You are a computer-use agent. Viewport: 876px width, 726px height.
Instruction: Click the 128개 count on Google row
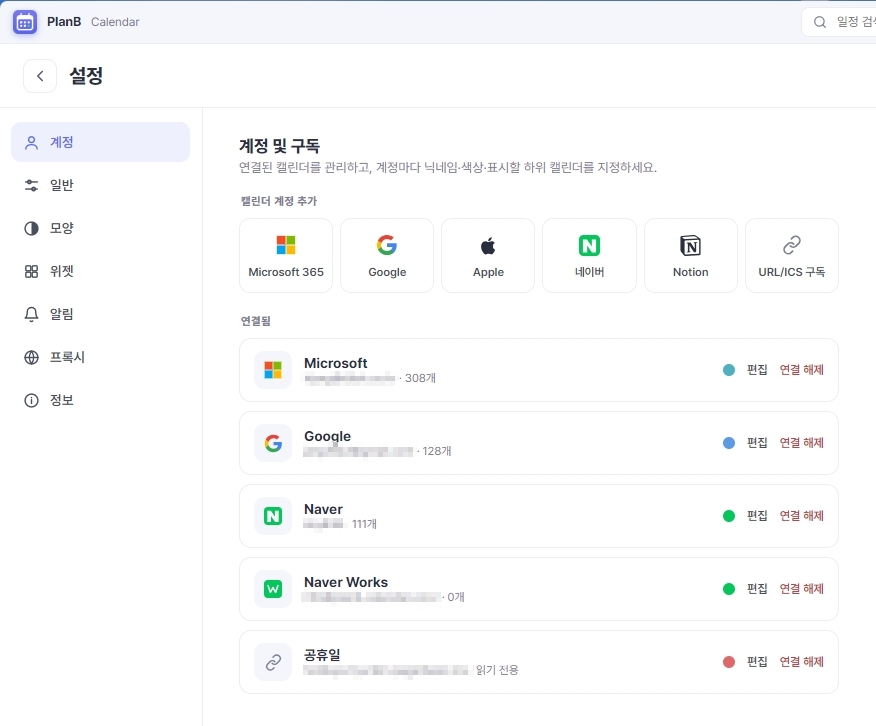(437, 451)
